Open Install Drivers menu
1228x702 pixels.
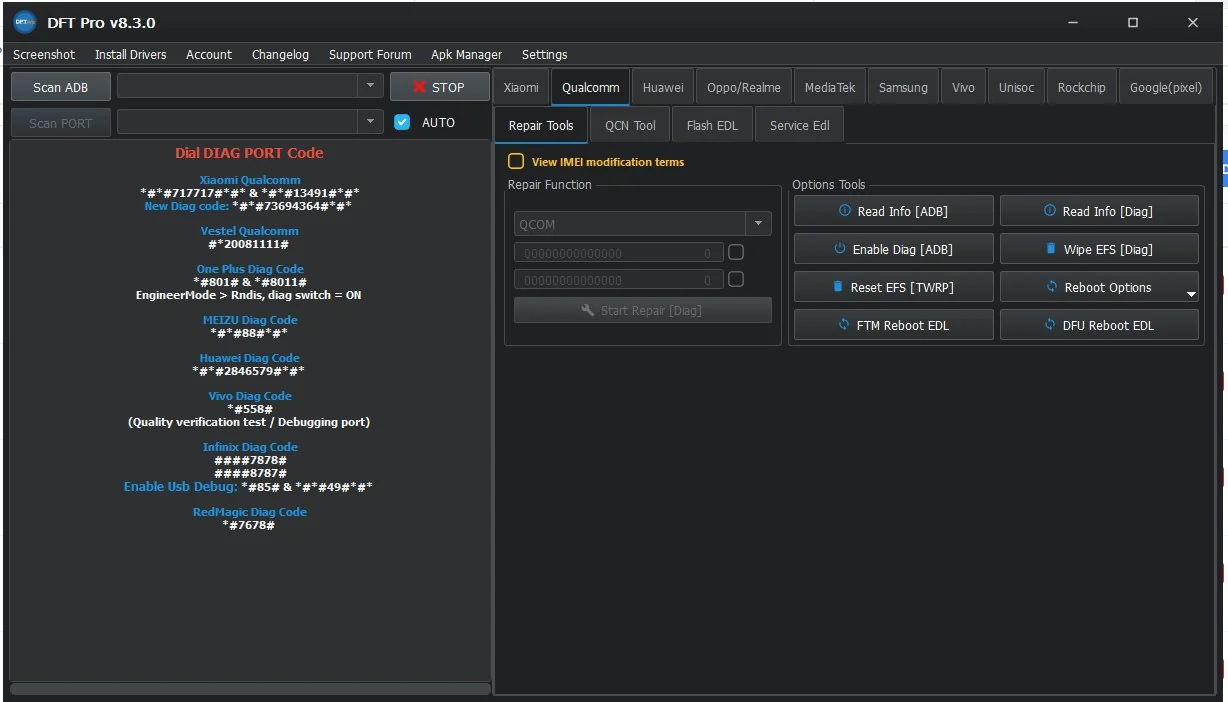pos(131,54)
